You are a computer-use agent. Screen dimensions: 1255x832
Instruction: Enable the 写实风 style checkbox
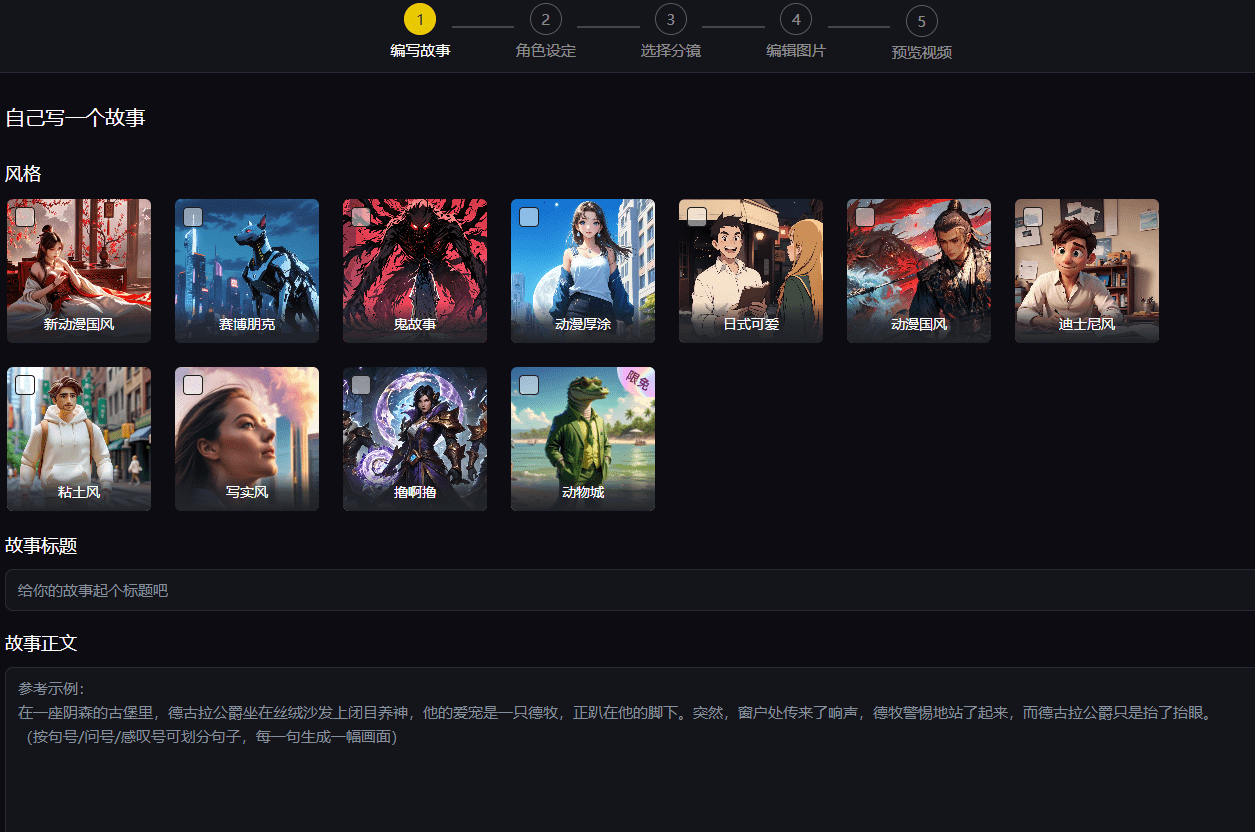coord(193,385)
